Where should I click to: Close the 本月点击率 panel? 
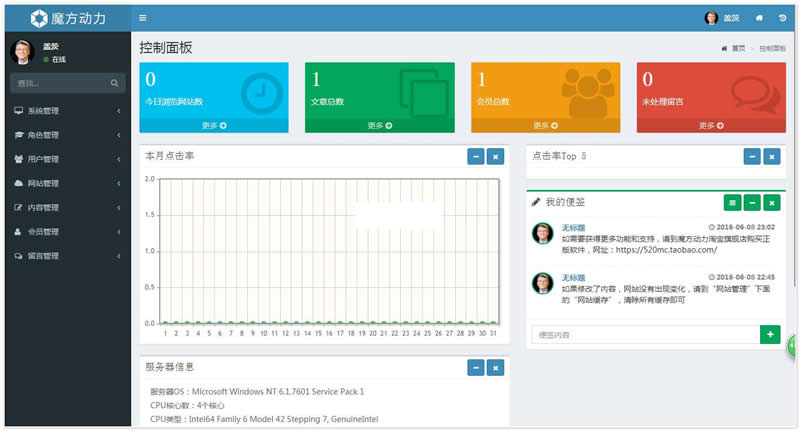tap(495, 156)
